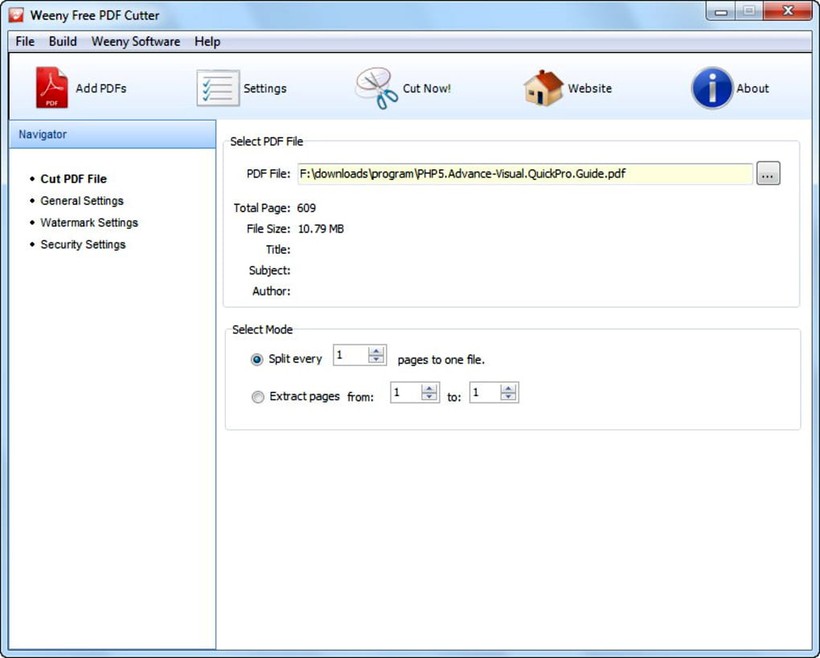
Task: Decrease the Extract from page value
Action: (x=429, y=398)
